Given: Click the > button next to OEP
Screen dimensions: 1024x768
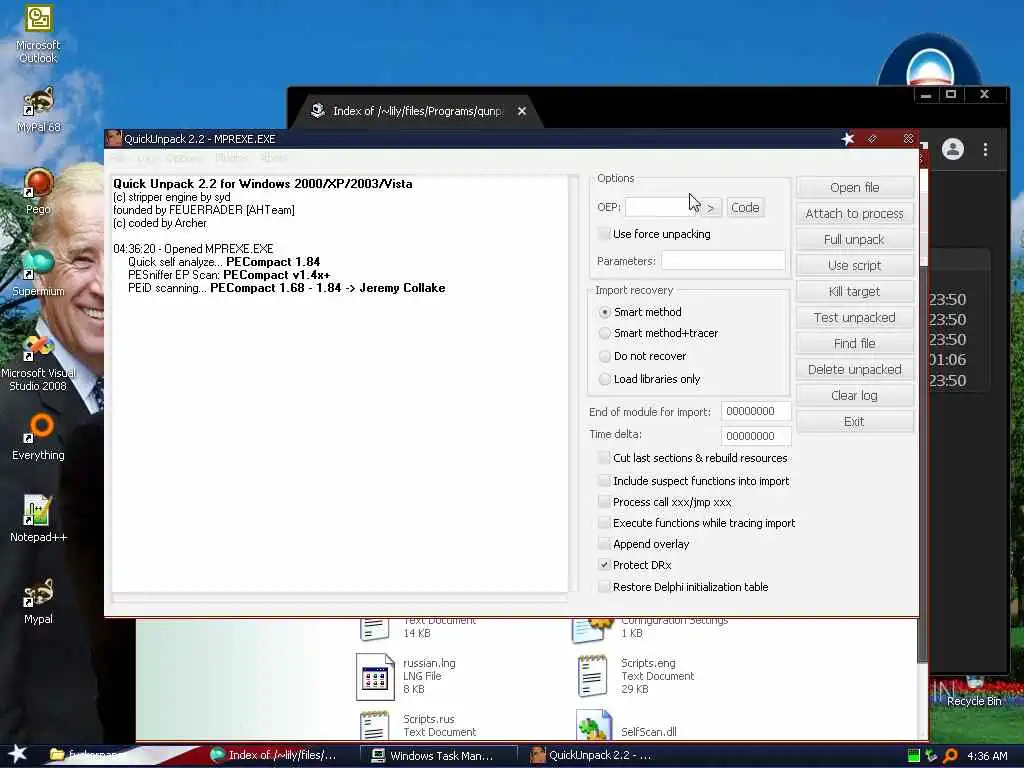Looking at the screenshot, I should click(711, 208).
